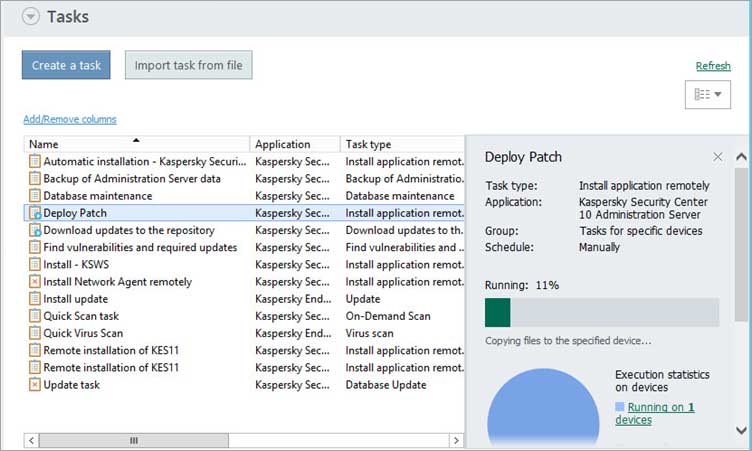Click Virus scan task type cell

[369, 333]
